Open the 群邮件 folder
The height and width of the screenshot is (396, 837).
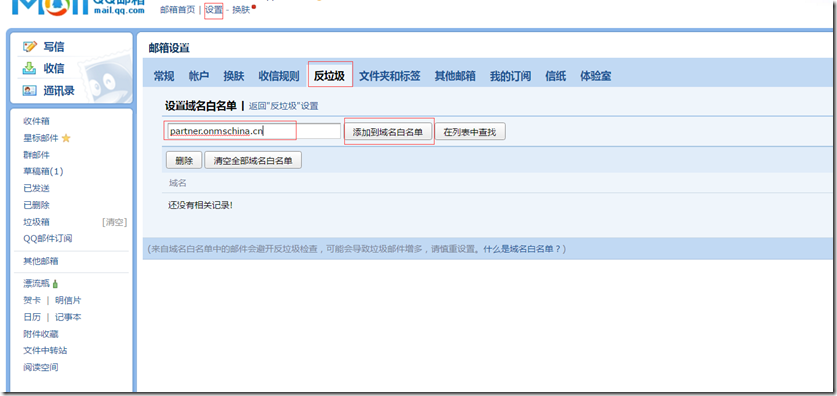36,155
